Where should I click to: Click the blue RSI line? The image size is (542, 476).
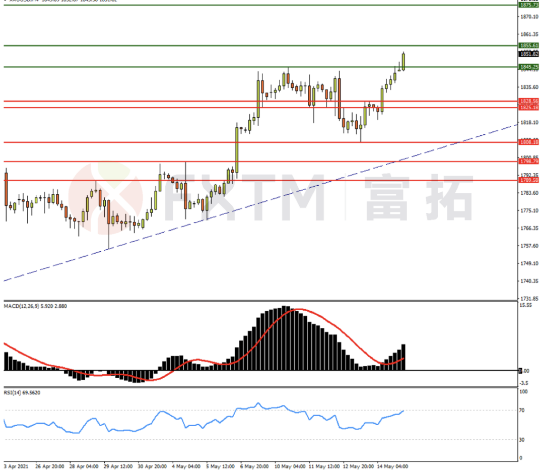[204, 418]
